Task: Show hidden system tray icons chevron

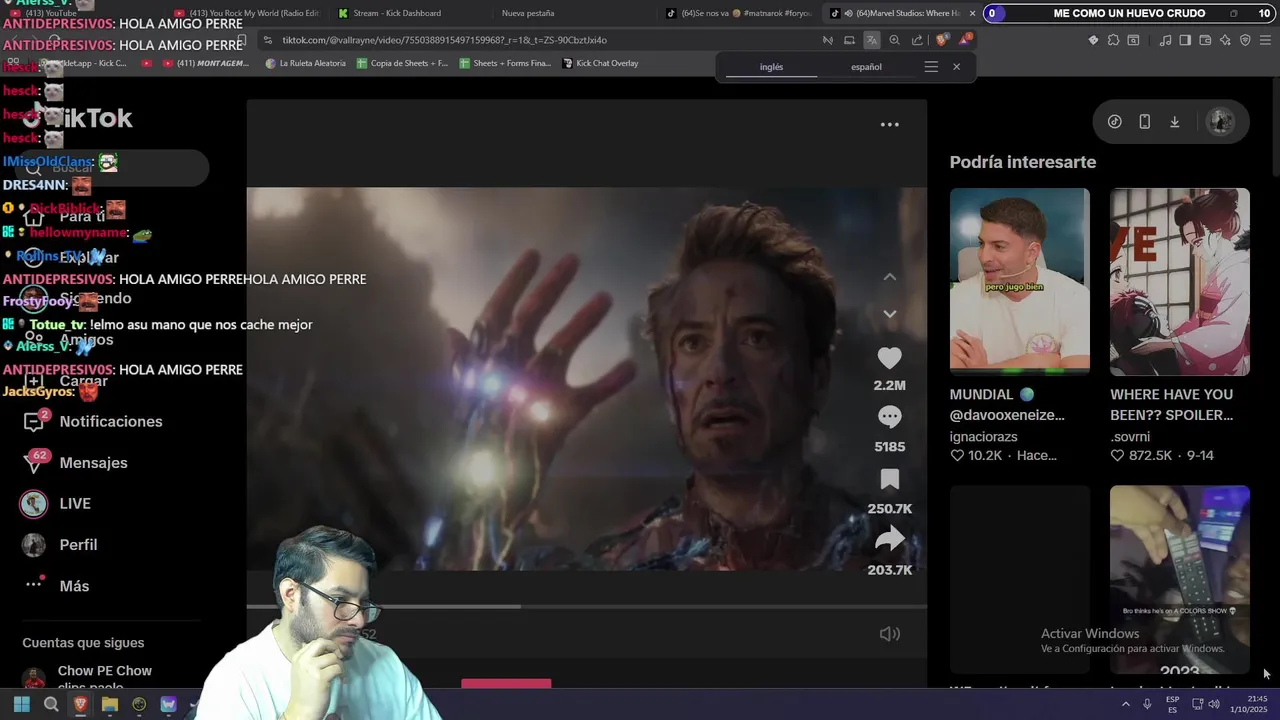Action: pyautogui.click(x=1125, y=704)
